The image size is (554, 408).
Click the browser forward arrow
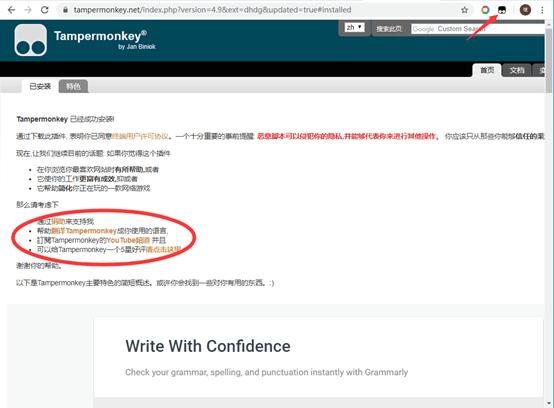click(28, 10)
